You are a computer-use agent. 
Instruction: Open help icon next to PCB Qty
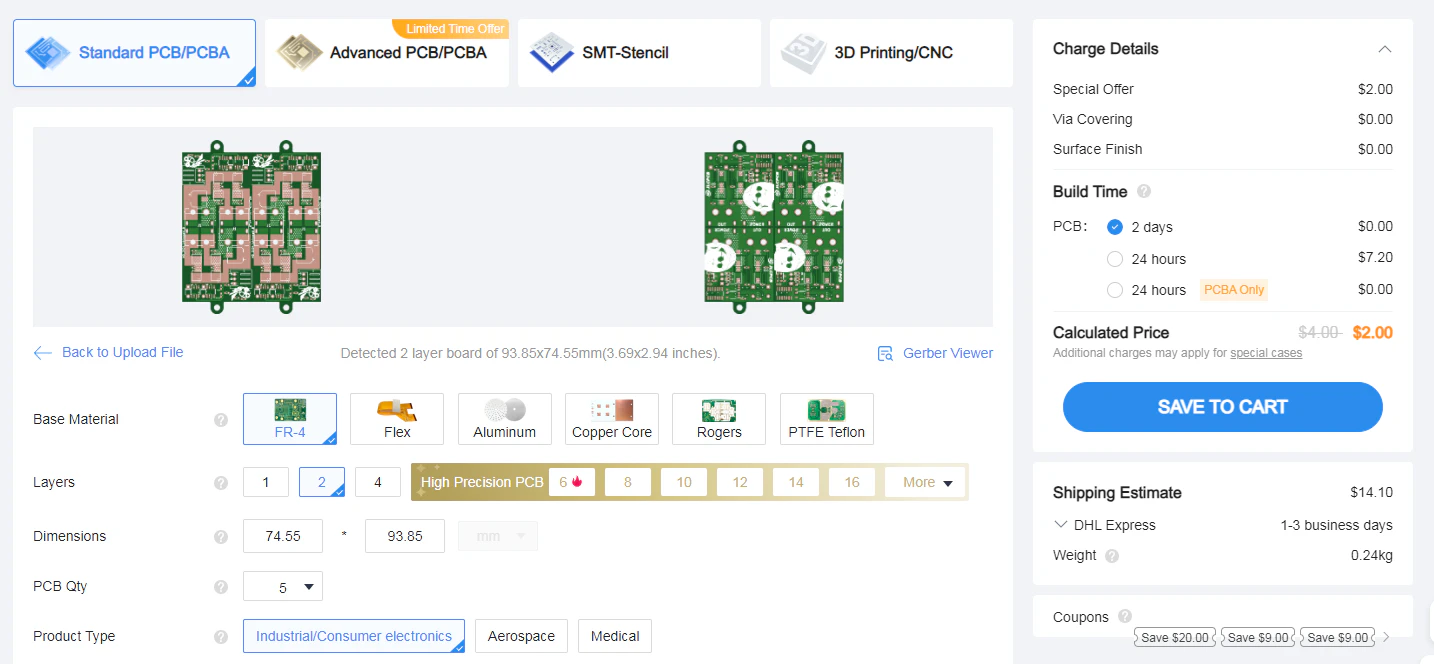[x=221, y=587]
